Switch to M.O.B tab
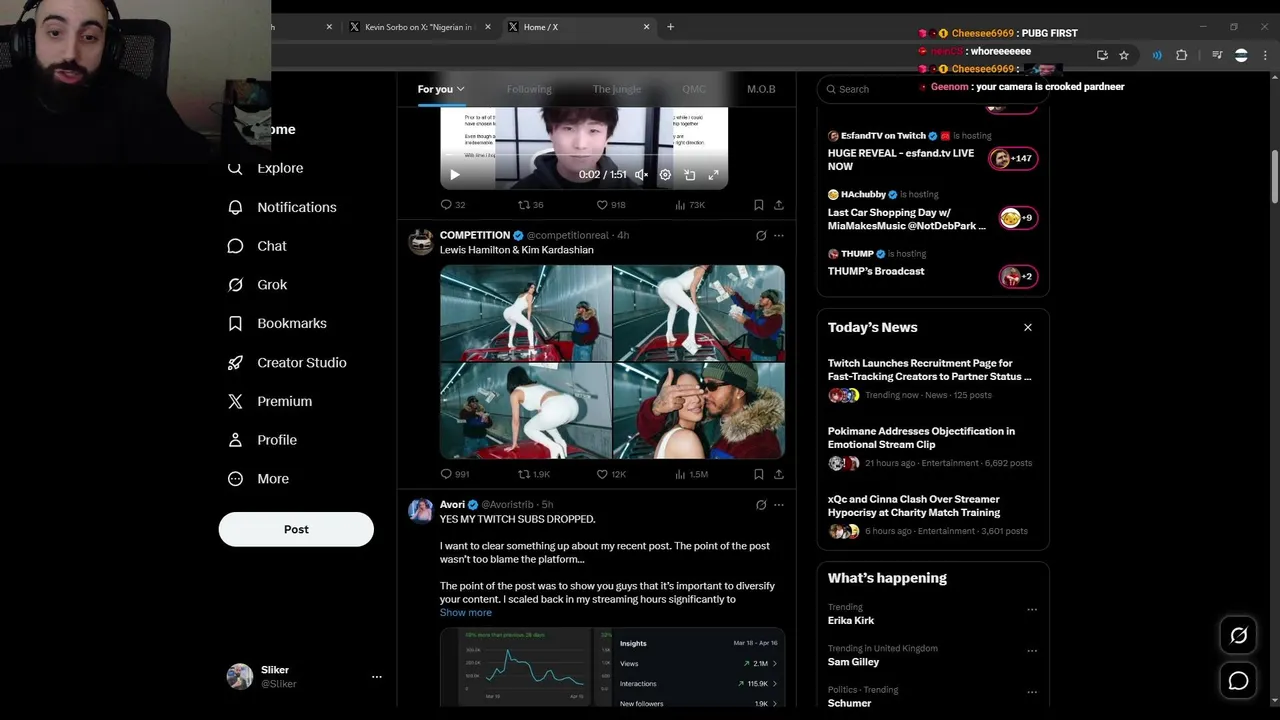This screenshot has width=1280, height=720. coord(761,89)
